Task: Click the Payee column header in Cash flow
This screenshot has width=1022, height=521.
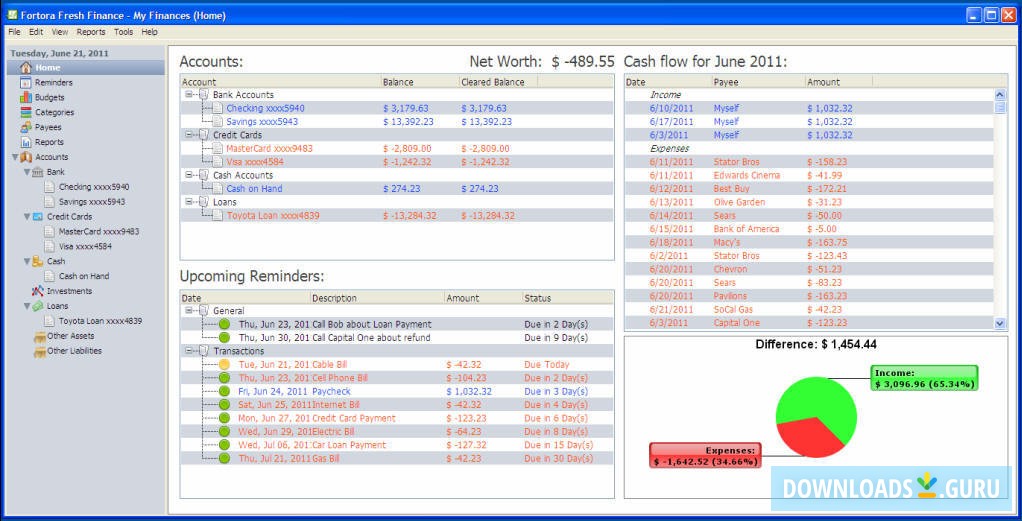Action: coord(758,82)
